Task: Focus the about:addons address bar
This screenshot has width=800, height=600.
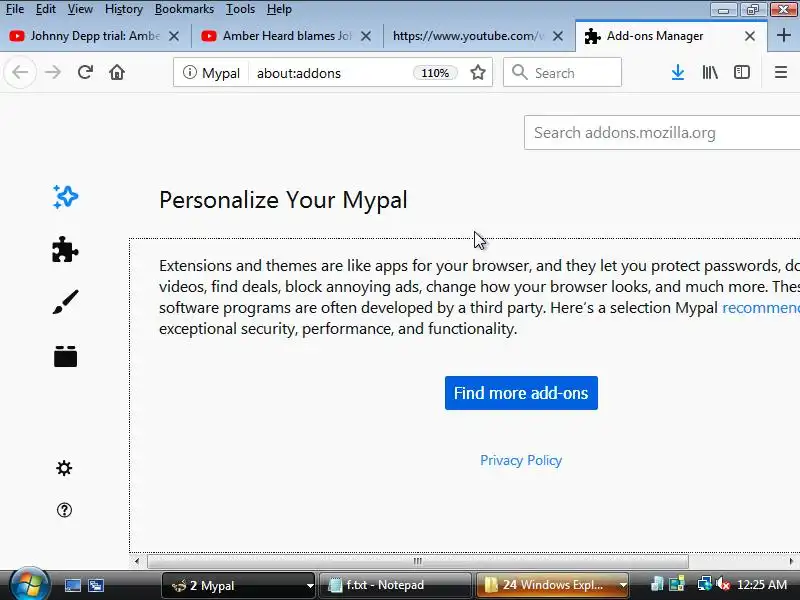Action: point(332,73)
